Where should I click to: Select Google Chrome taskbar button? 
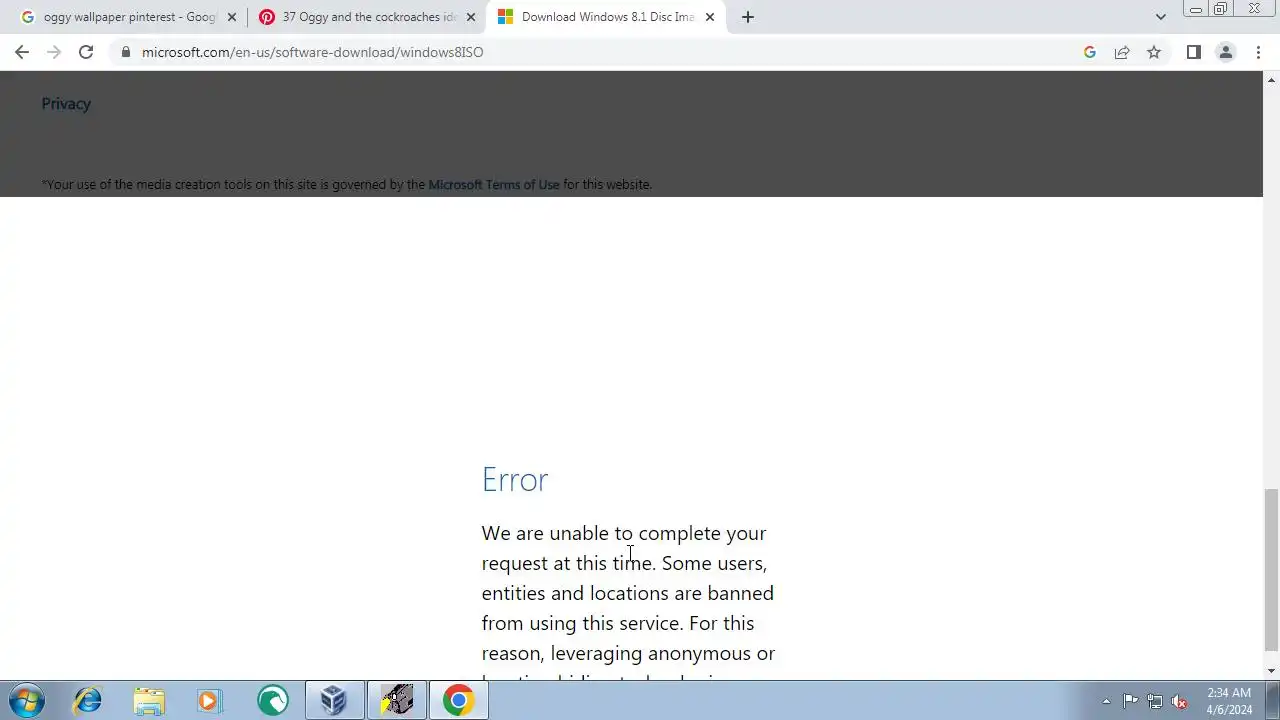[x=459, y=700]
